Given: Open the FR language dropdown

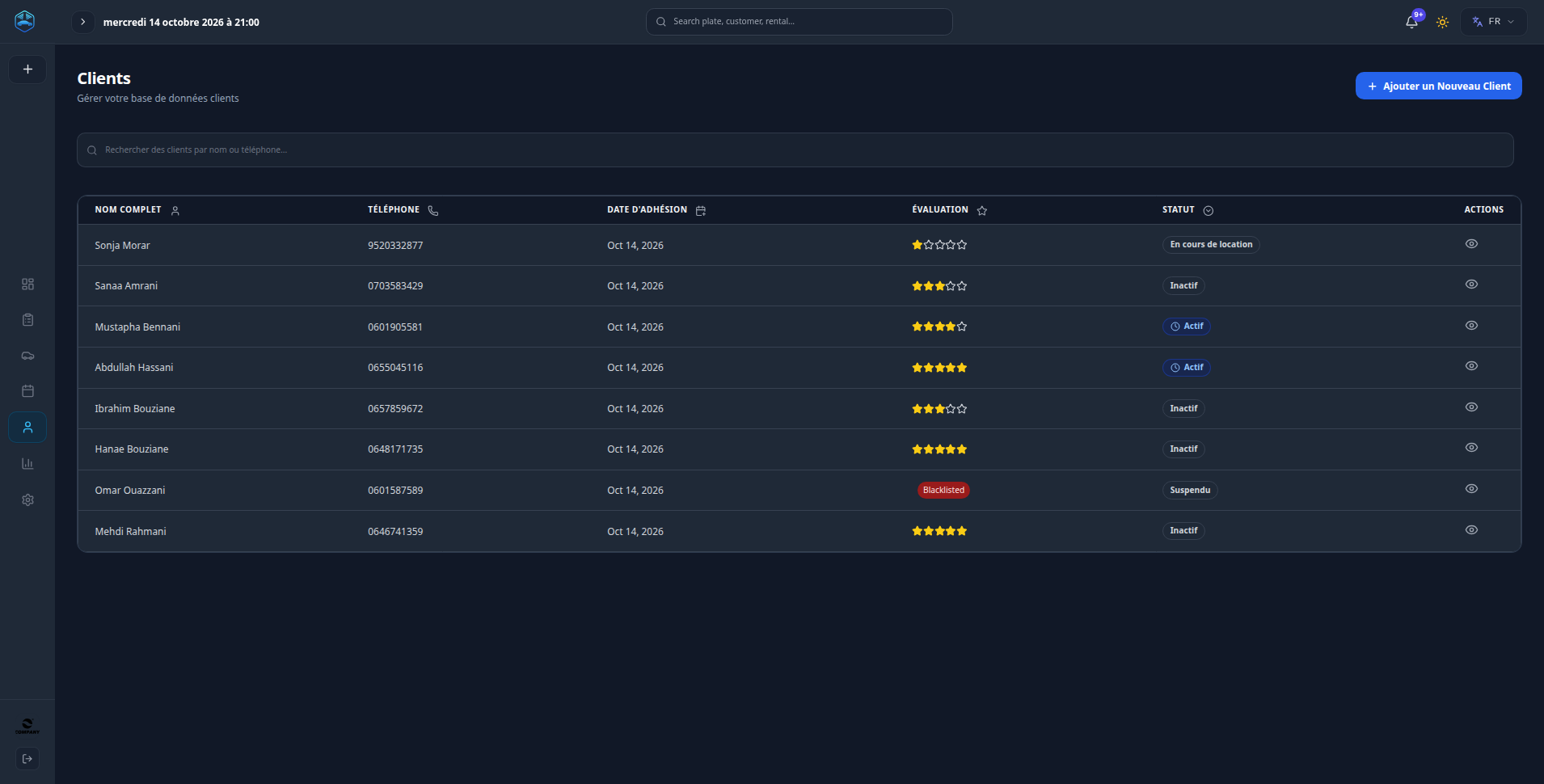Looking at the screenshot, I should pyautogui.click(x=1493, y=22).
